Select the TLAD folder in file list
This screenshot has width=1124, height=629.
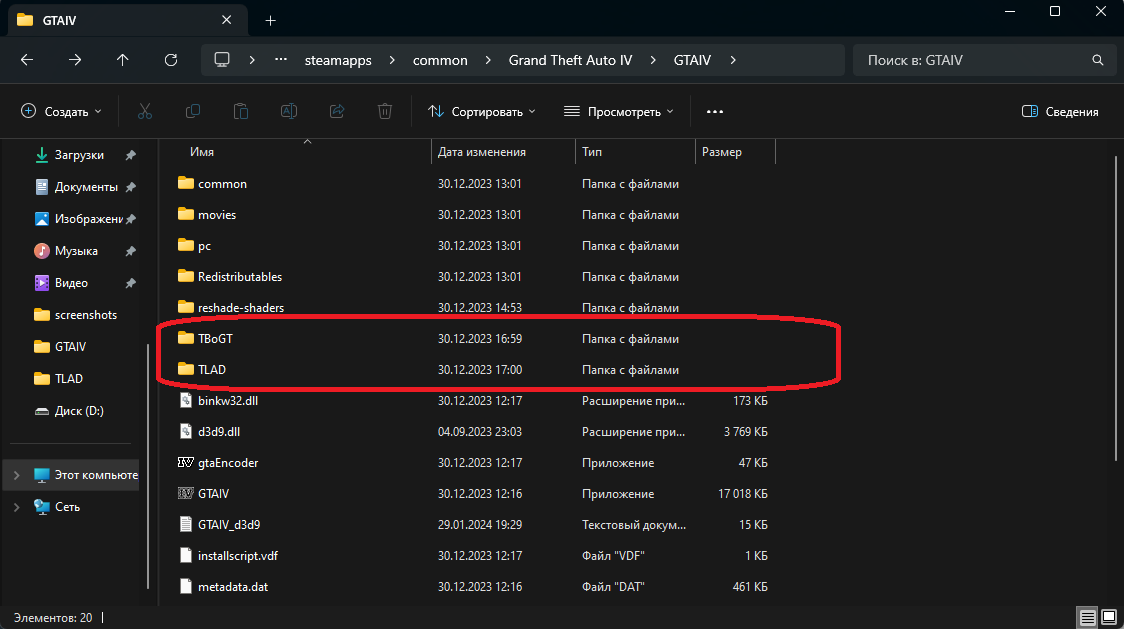473,369
